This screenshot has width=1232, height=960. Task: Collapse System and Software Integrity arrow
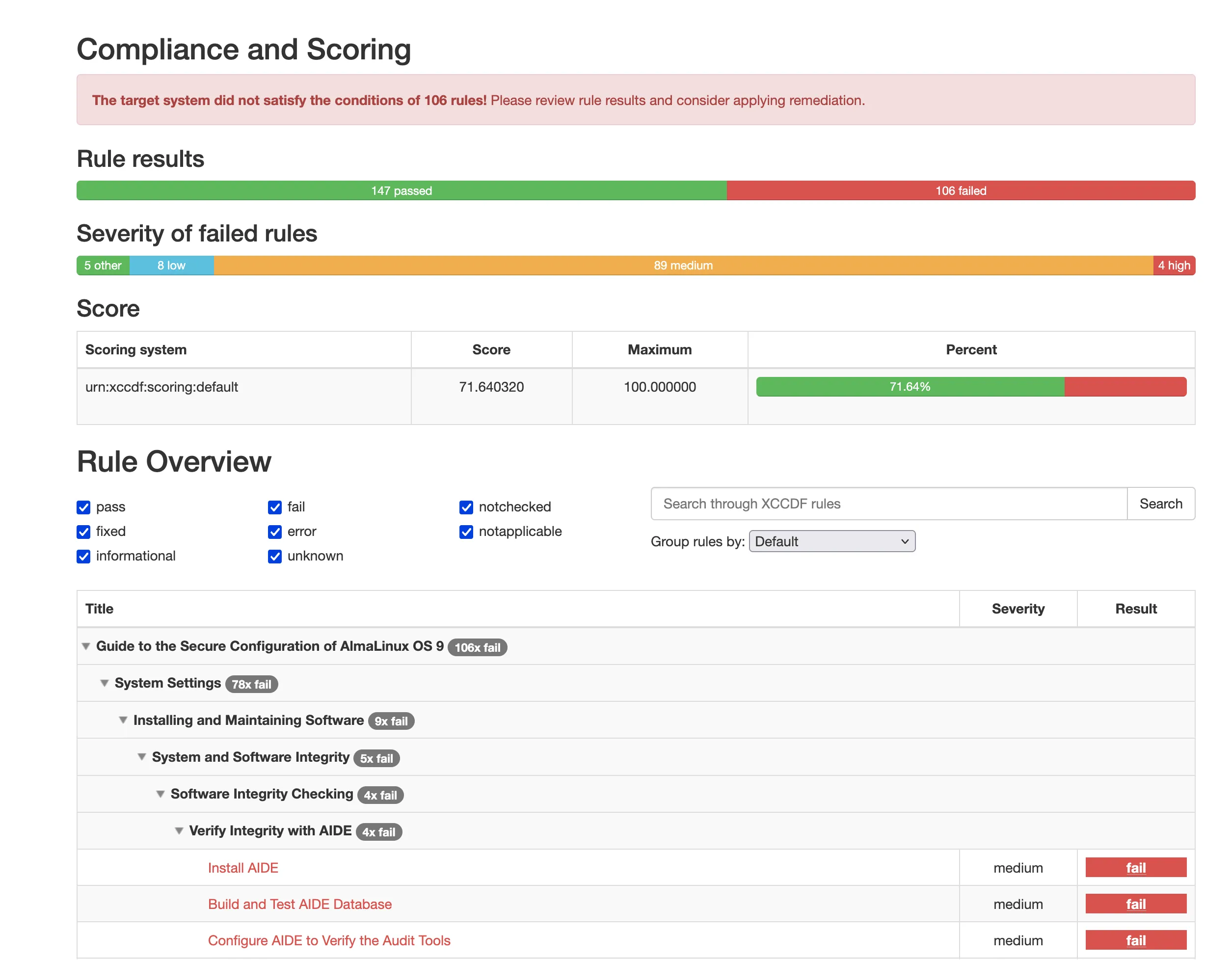pos(141,757)
